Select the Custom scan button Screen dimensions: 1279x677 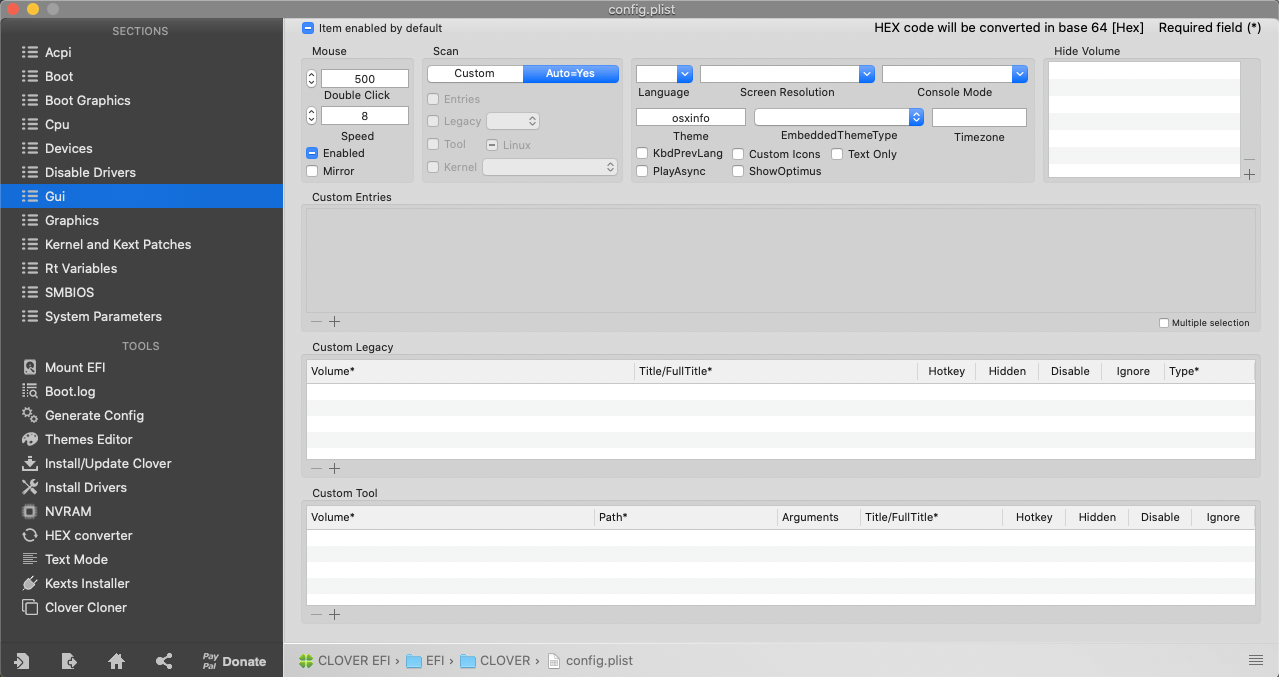[x=474, y=74]
